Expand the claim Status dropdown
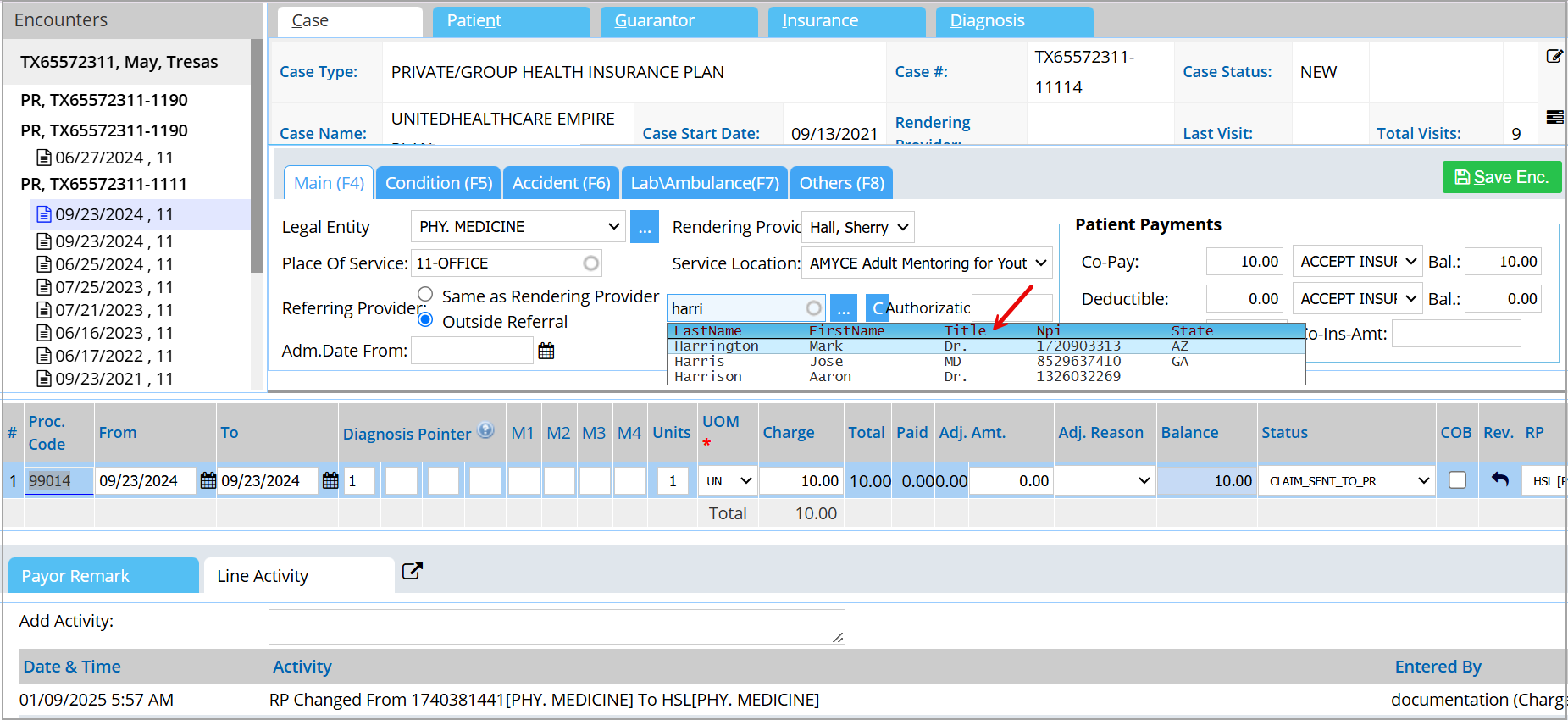The width and height of the screenshot is (1568, 720). pos(1423,481)
